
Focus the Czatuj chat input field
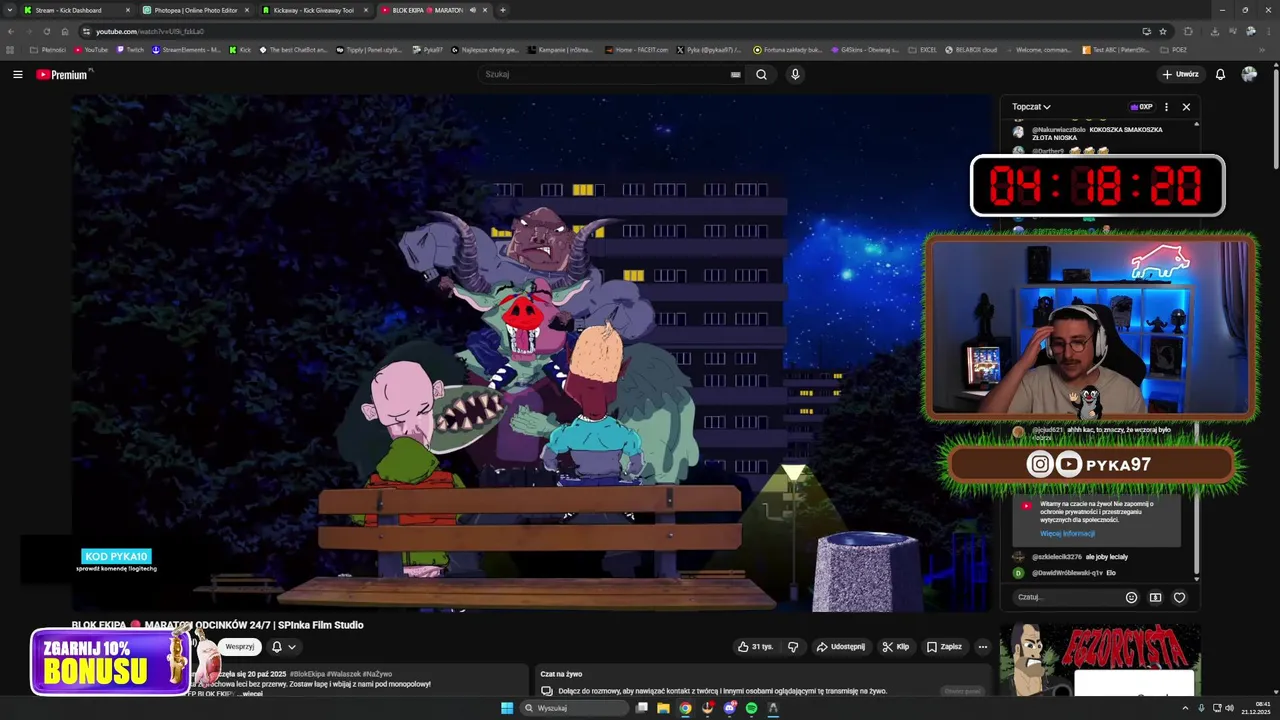(x=1065, y=597)
